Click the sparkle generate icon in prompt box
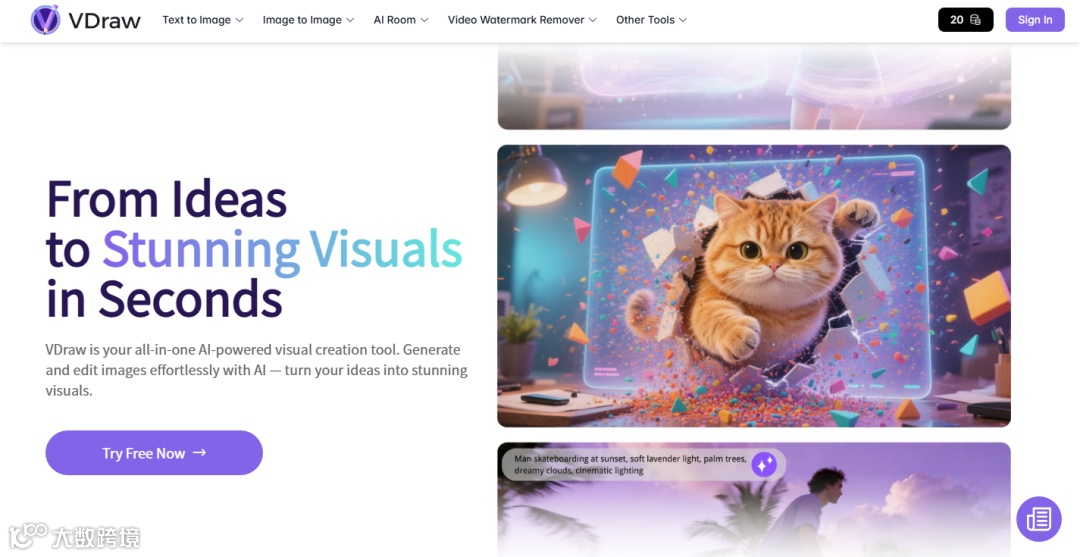The height and width of the screenshot is (557, 1080). click(764, 465)
